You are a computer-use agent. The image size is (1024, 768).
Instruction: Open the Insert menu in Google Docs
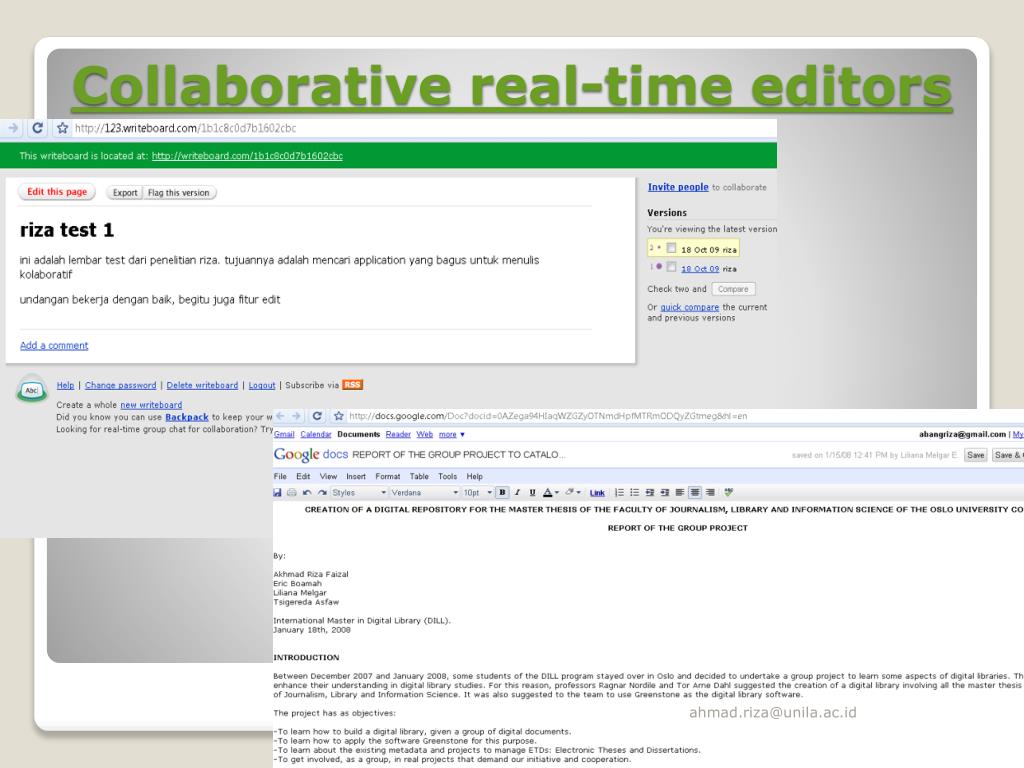(356, 476)
